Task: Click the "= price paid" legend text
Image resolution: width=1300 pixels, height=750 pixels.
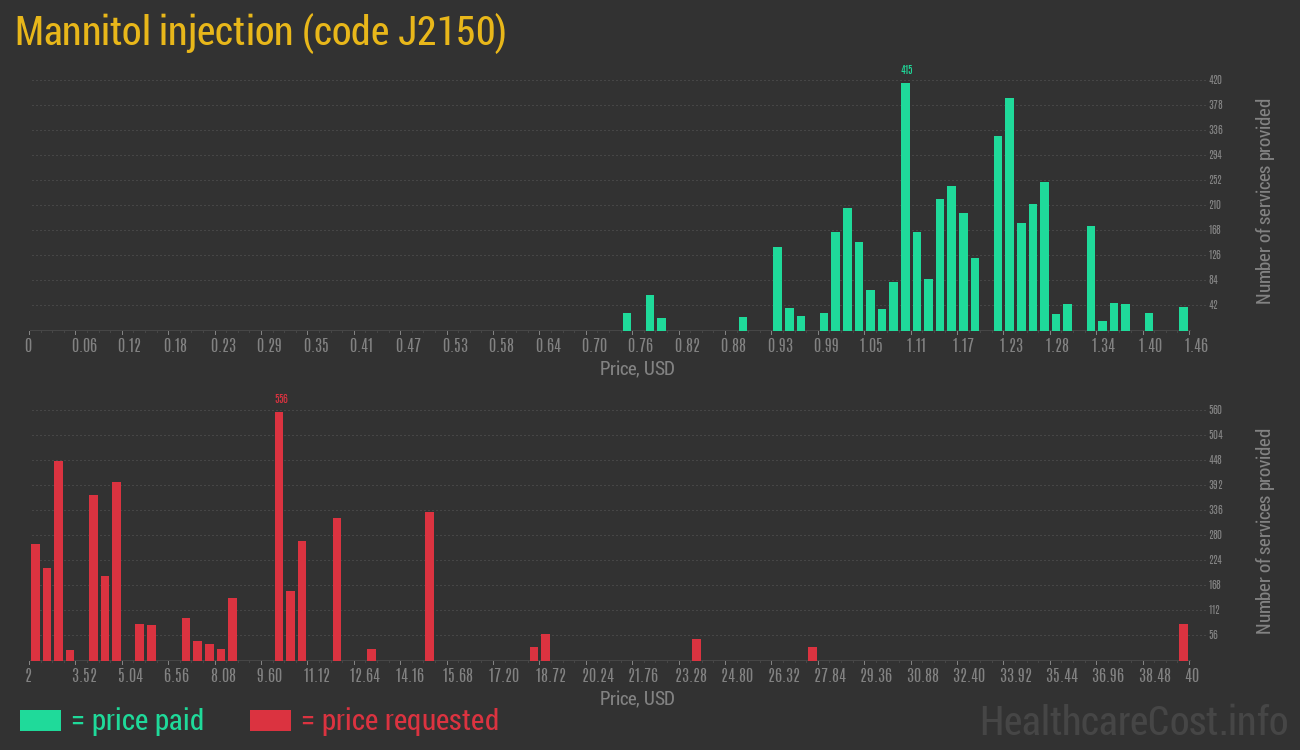Action: click(137, 720)
